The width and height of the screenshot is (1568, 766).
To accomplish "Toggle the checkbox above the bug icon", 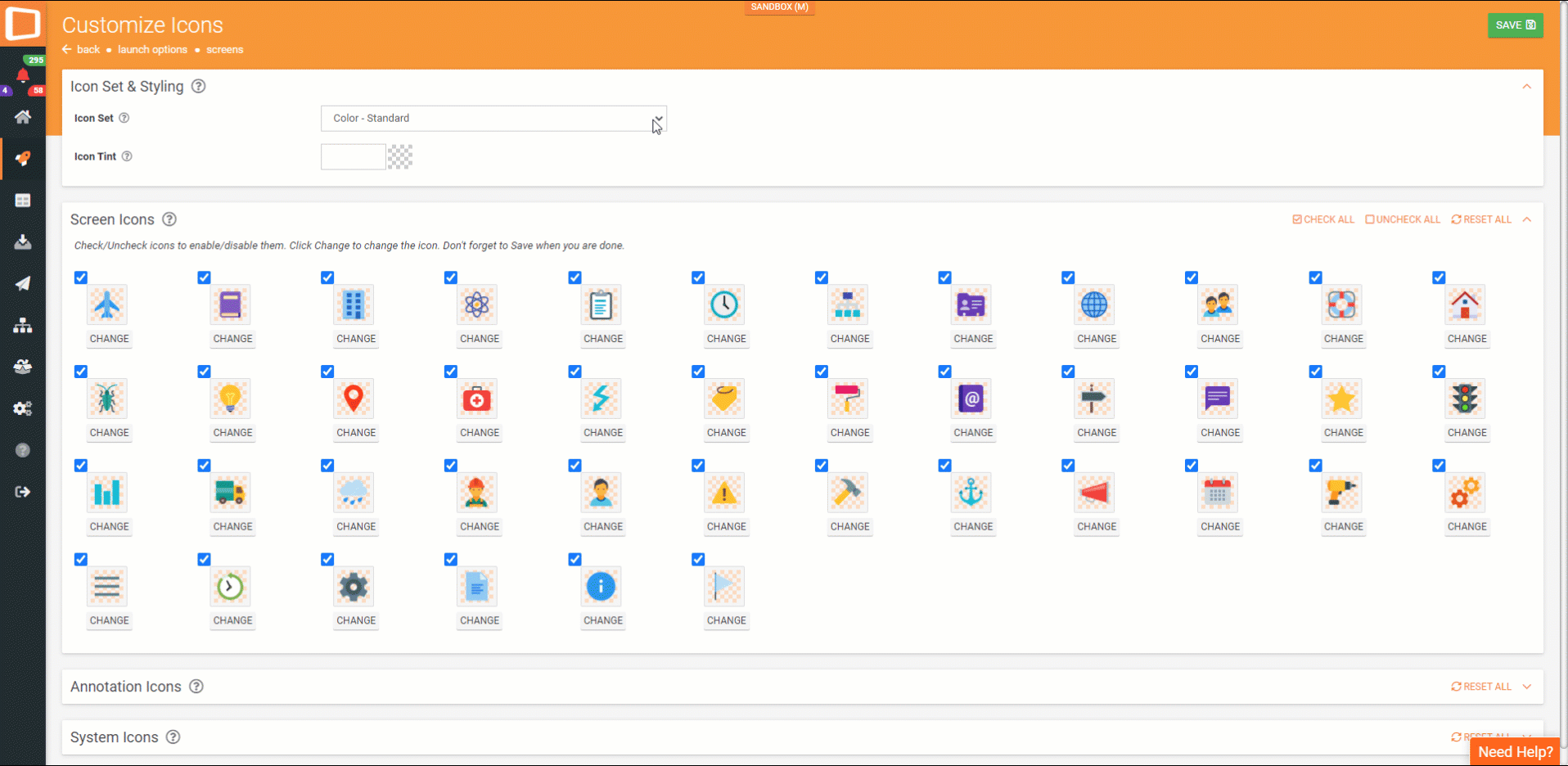I will 80,372.
